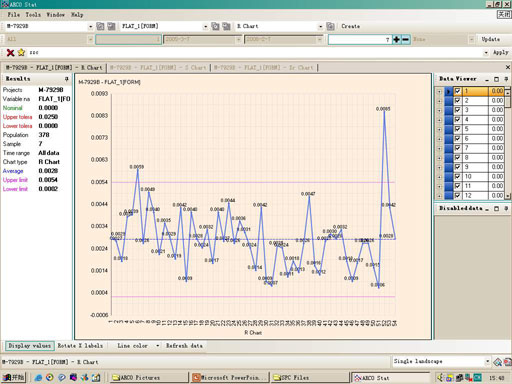Click the yellow star favorite icon
Screen dimensions: 512x384
21,52
